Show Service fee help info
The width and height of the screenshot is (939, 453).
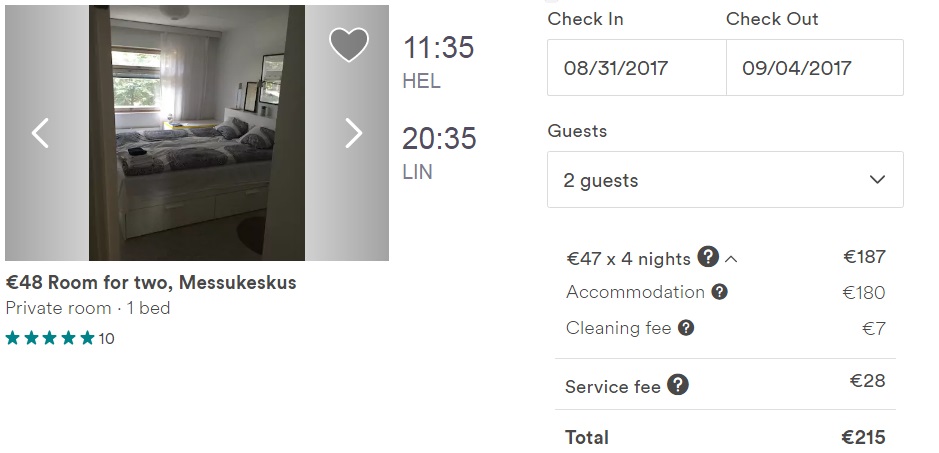click(x=678, y=385)
